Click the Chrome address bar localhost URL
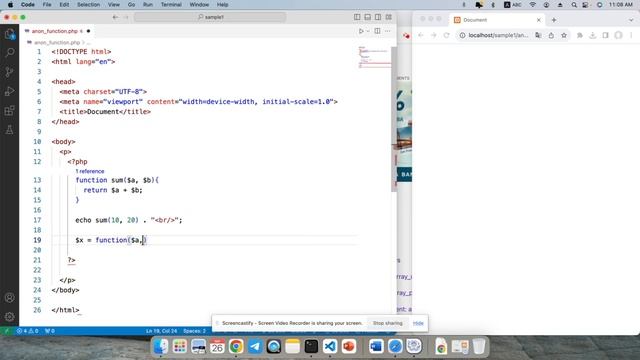This screenshot has height=360, width=640. [x=498, y=36]
